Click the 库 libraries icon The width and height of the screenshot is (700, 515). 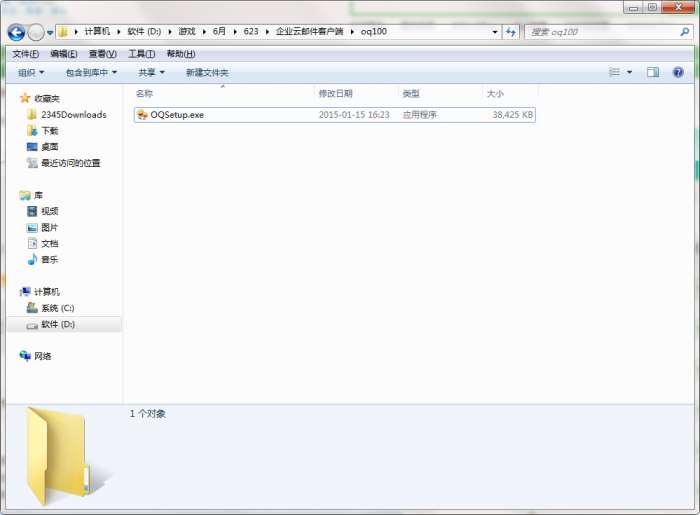(25, 195)
